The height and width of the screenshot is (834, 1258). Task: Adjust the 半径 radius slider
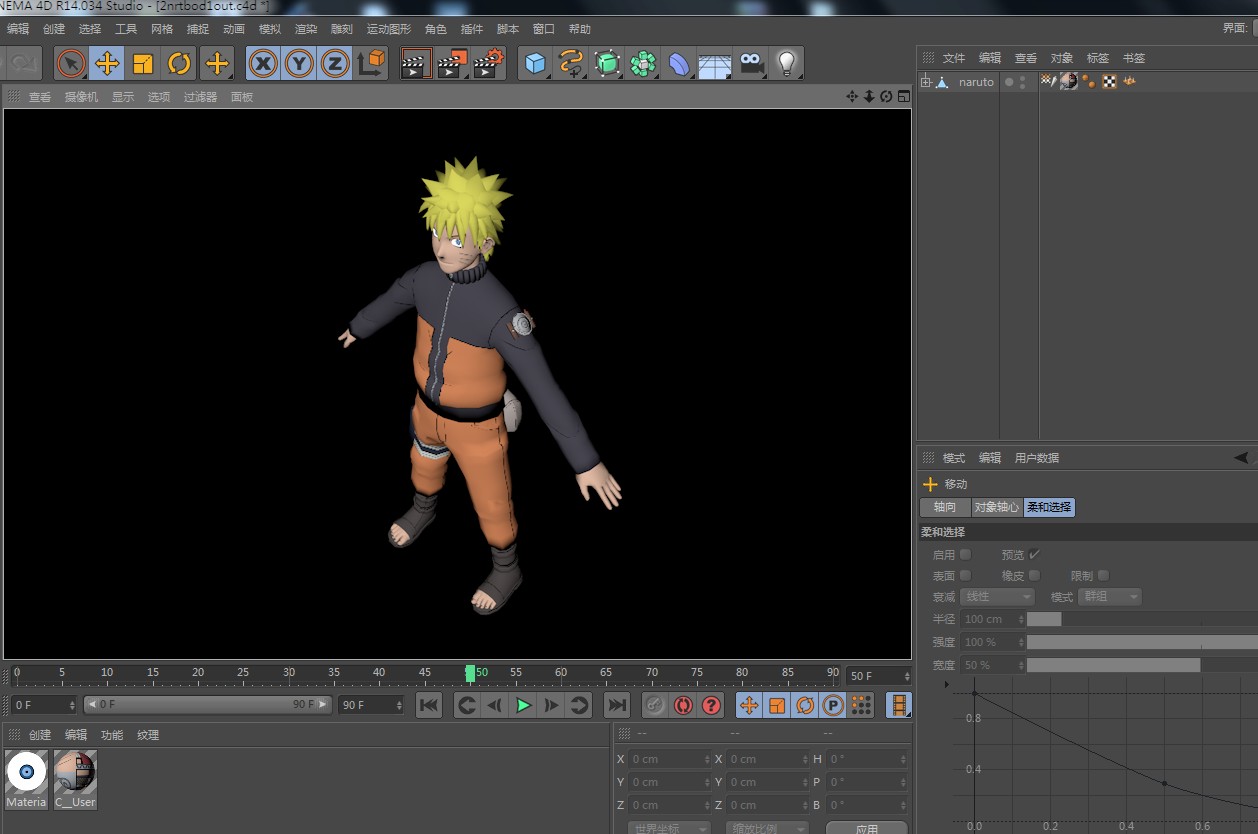(1142, 619)
